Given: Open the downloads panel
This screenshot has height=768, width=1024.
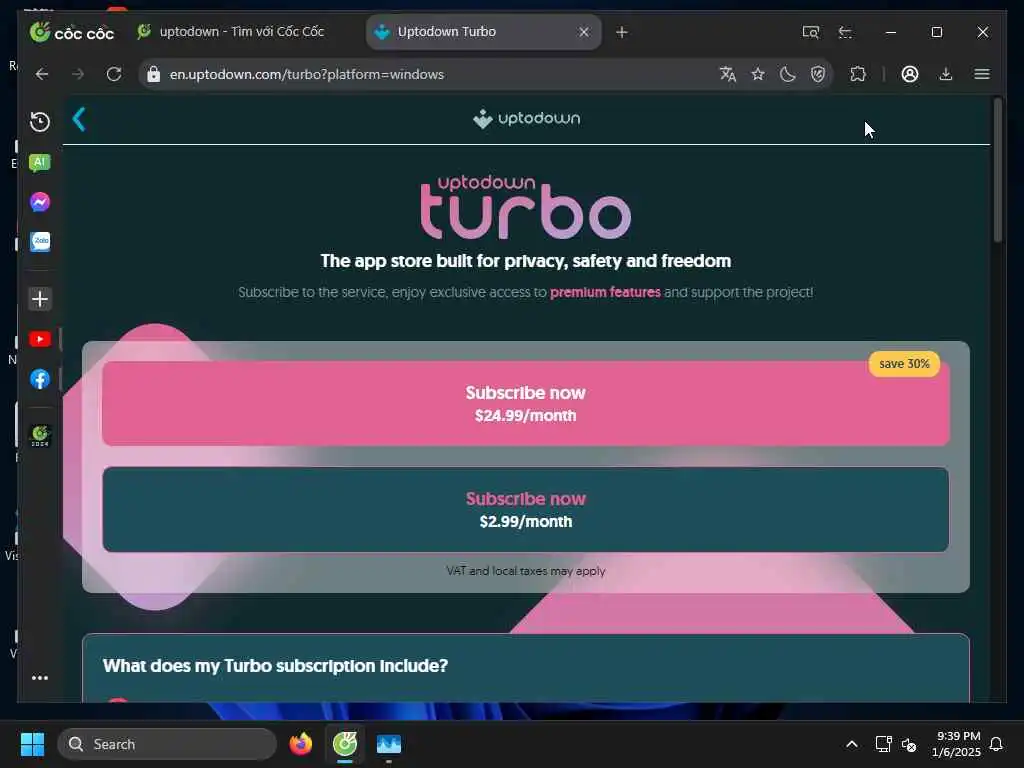Looking at the screenshot, I should tap(946, 74).
